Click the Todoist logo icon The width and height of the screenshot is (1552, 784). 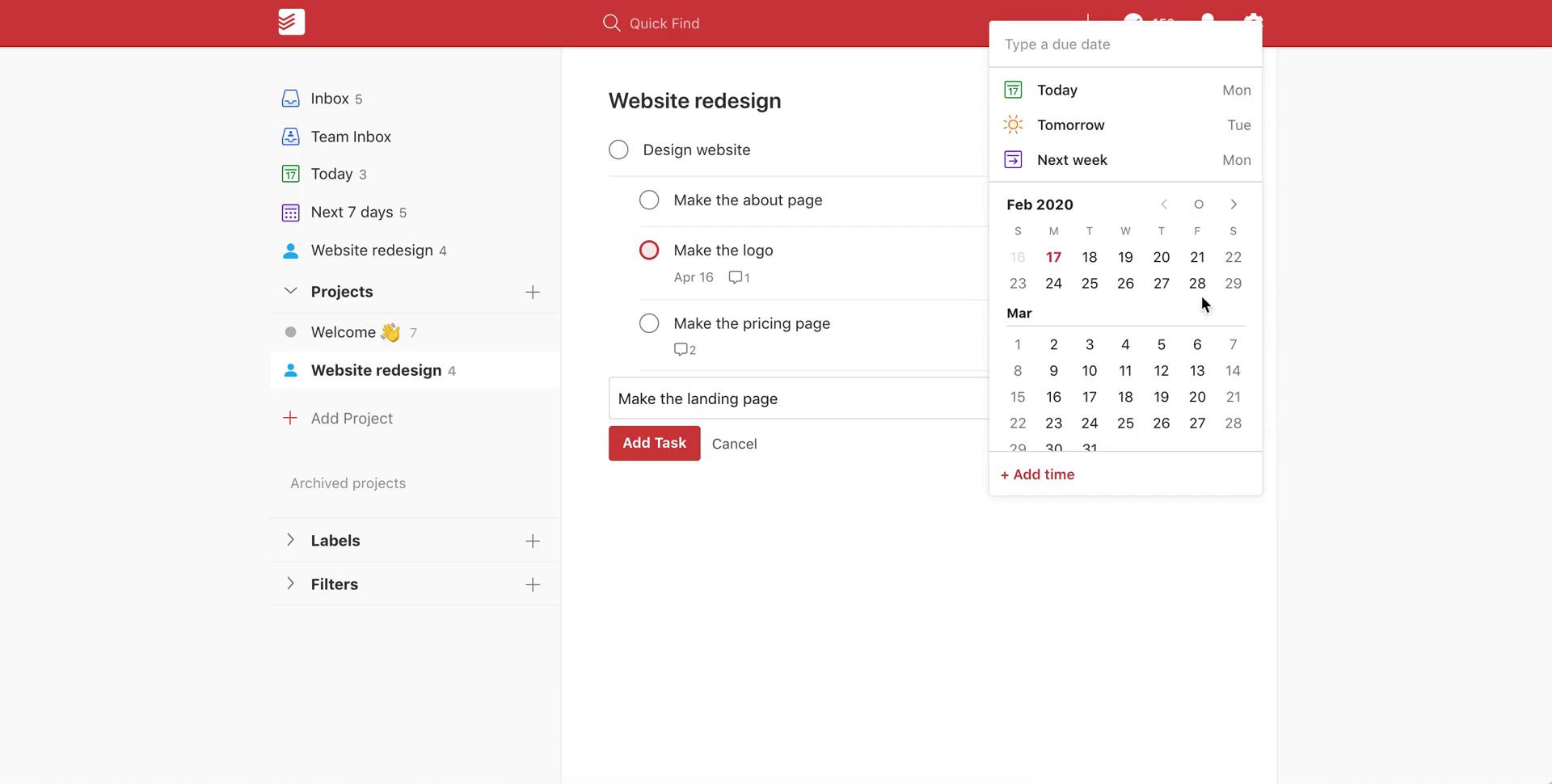point(291,22)
